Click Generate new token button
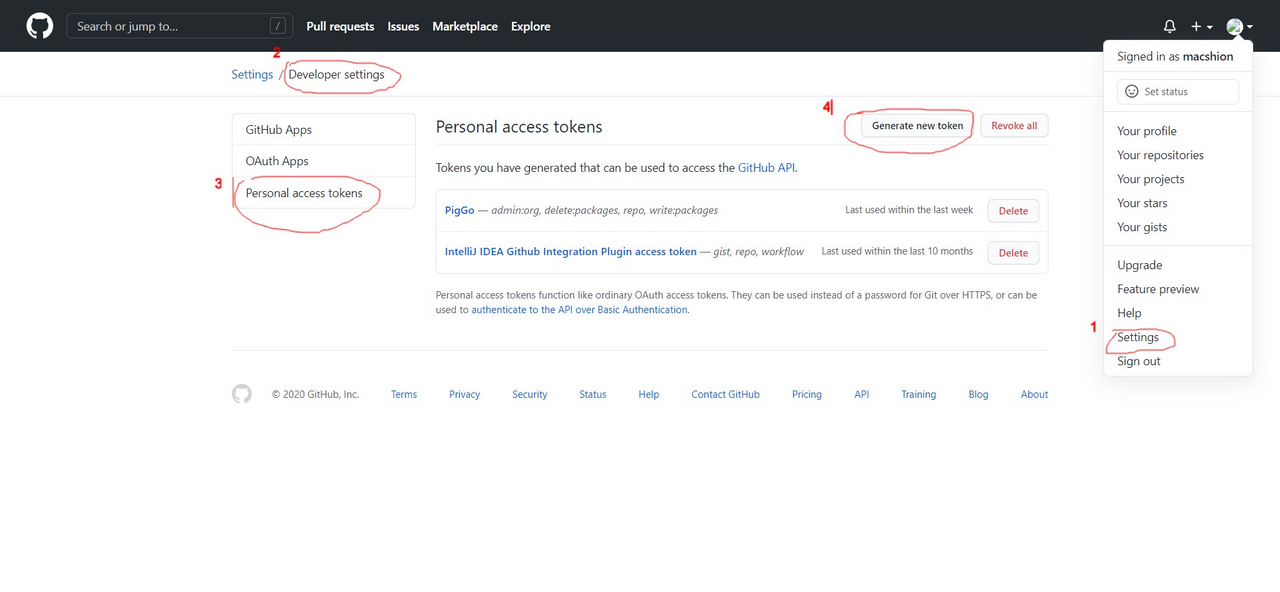Image resolution: width=1280 pixels, height=592 pixels. click(918, 126)
